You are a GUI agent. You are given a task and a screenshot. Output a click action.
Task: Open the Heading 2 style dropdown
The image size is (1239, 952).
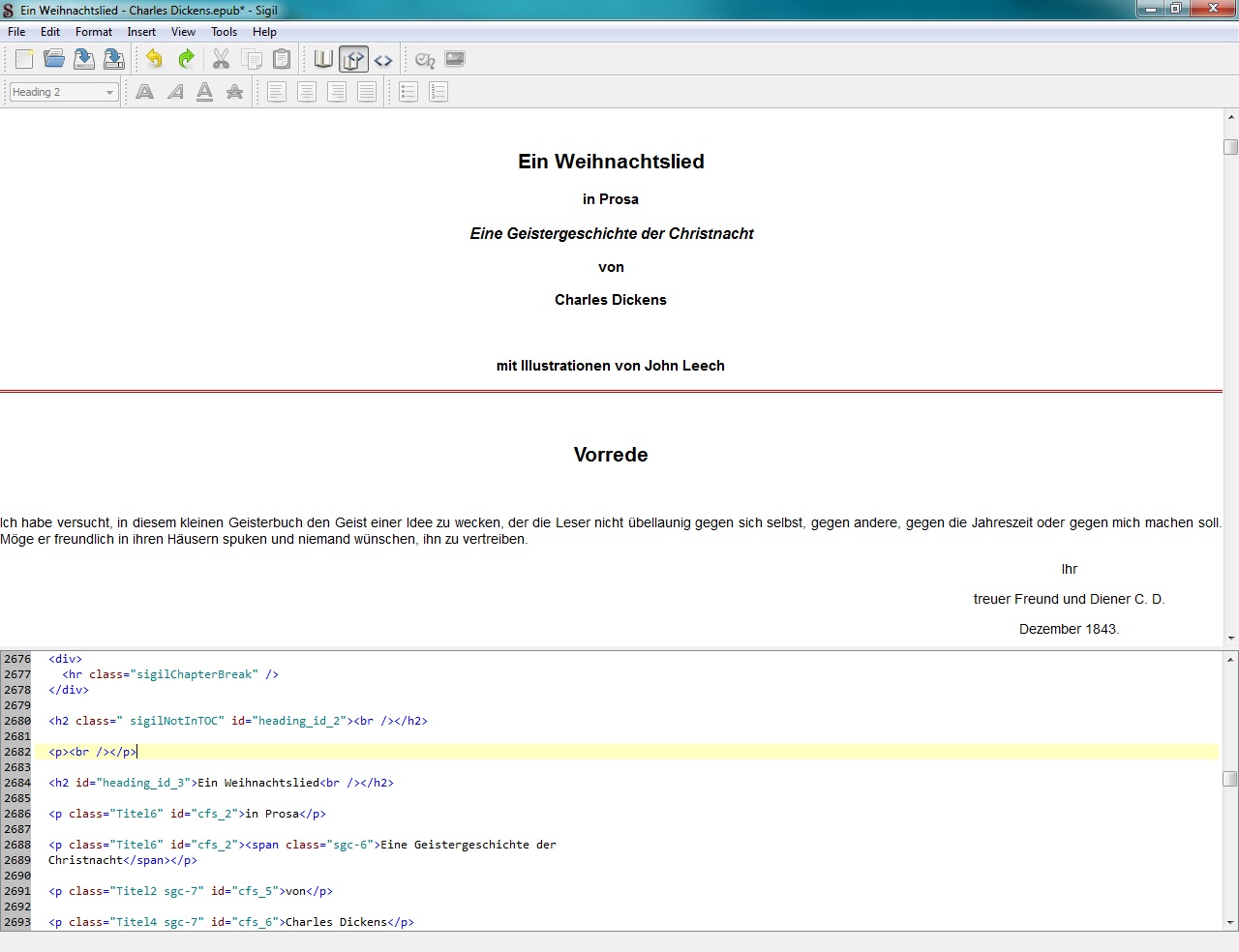64,92
